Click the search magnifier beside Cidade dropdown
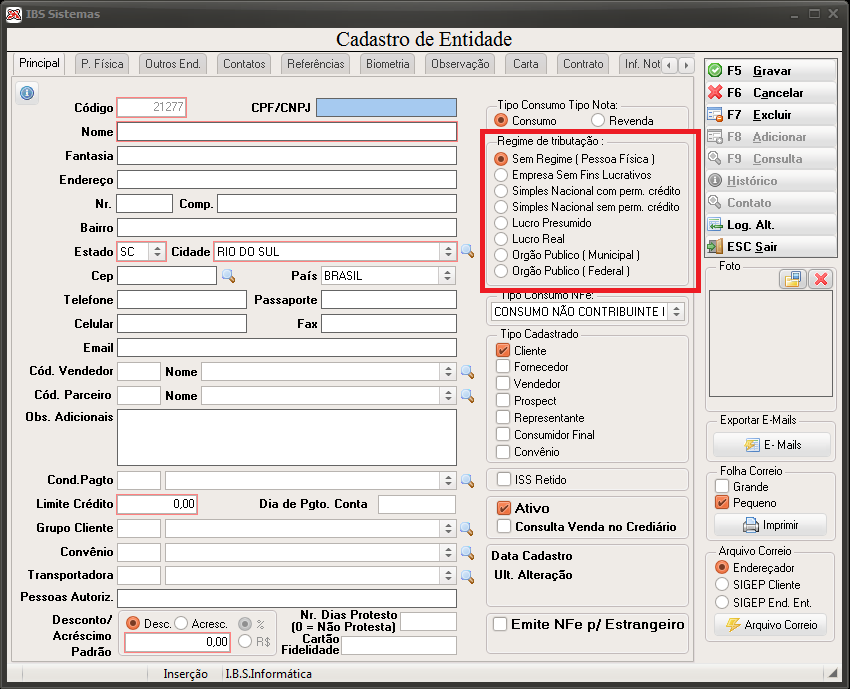 [x=467, y=252]
